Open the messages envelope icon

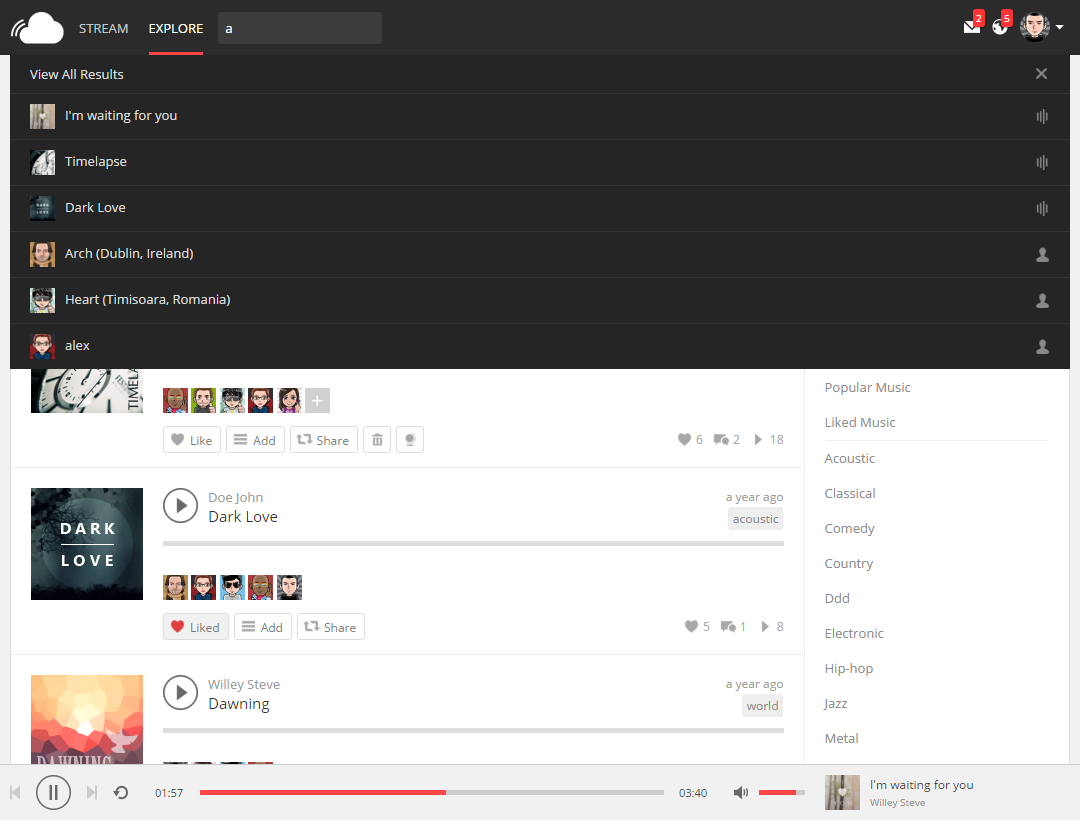pyautogui.click(x=971, y=28)
